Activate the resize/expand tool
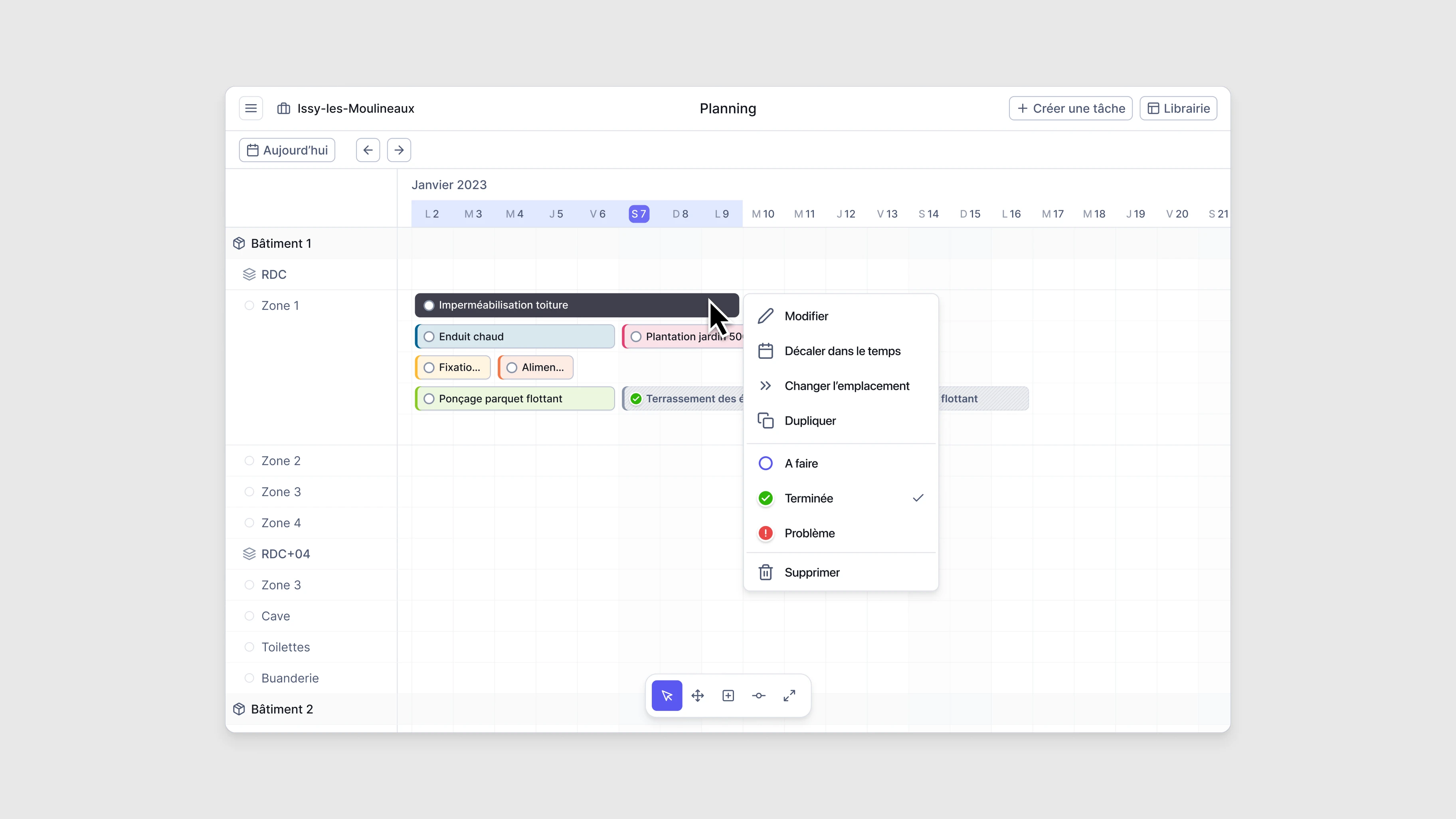 789,695
